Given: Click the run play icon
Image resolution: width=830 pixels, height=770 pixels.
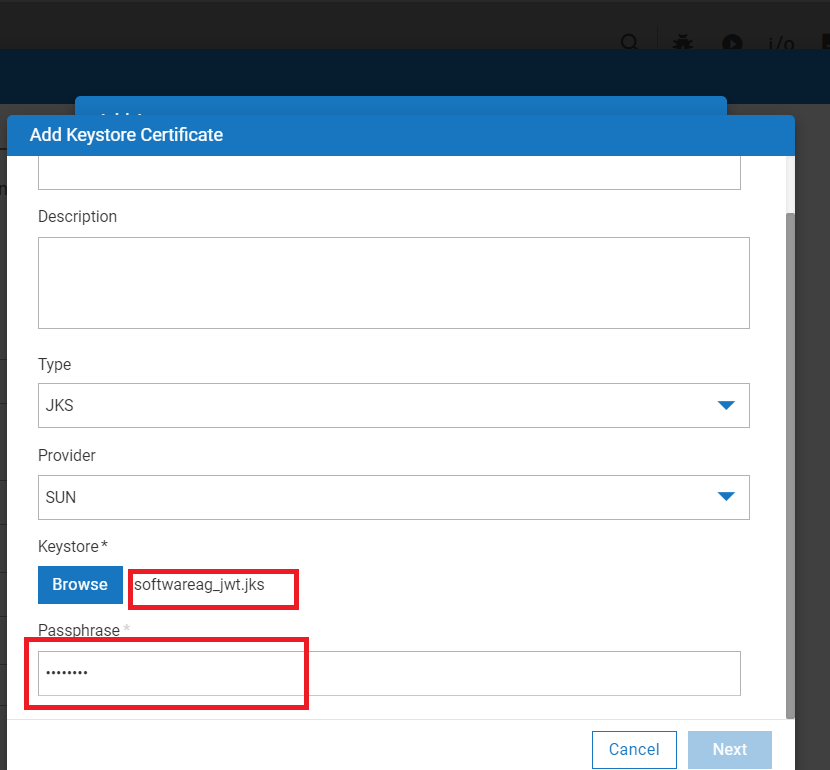Looking at the screenshot, I should [x=733, y=43].
